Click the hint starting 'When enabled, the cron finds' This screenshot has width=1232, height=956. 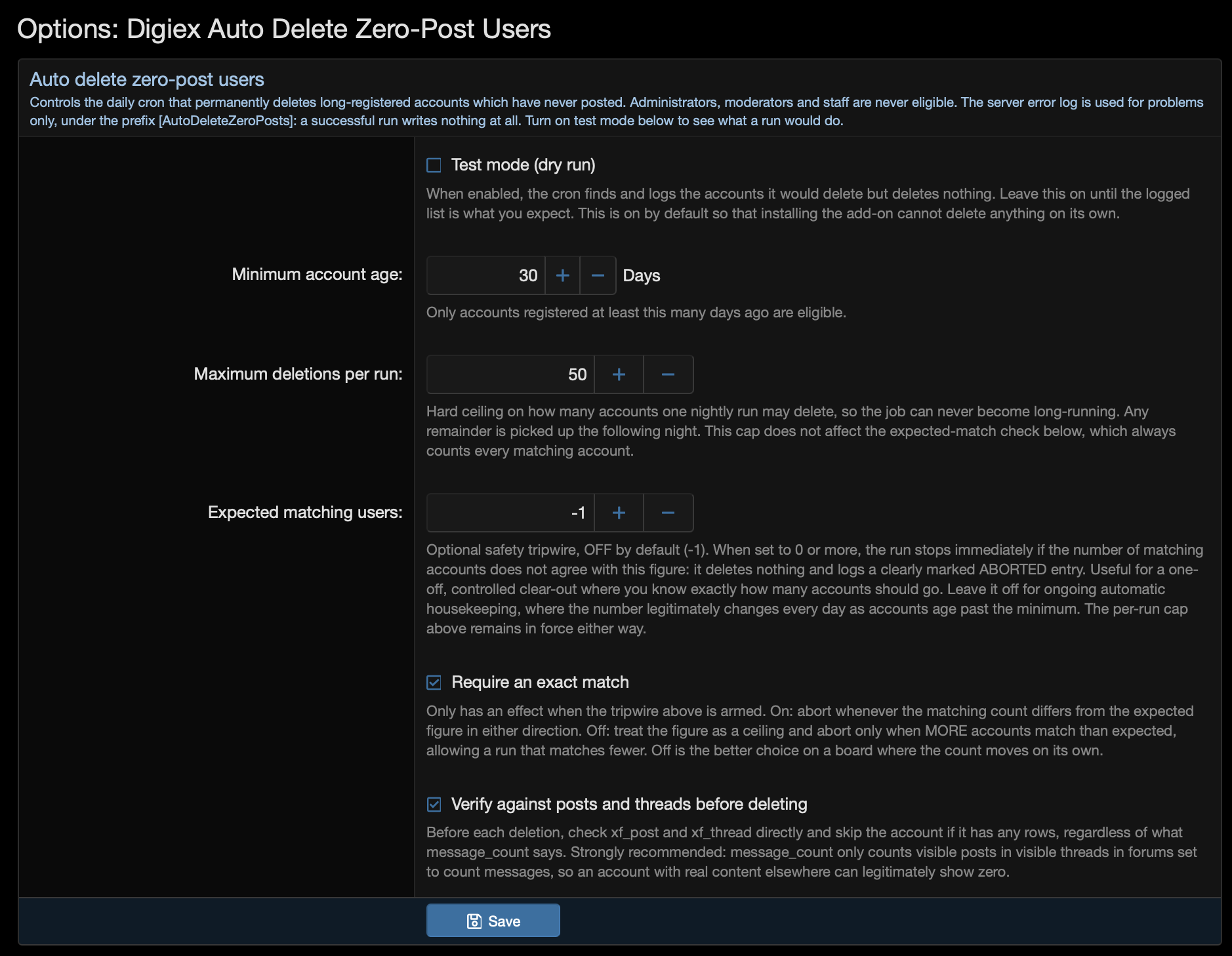[808, 204]
